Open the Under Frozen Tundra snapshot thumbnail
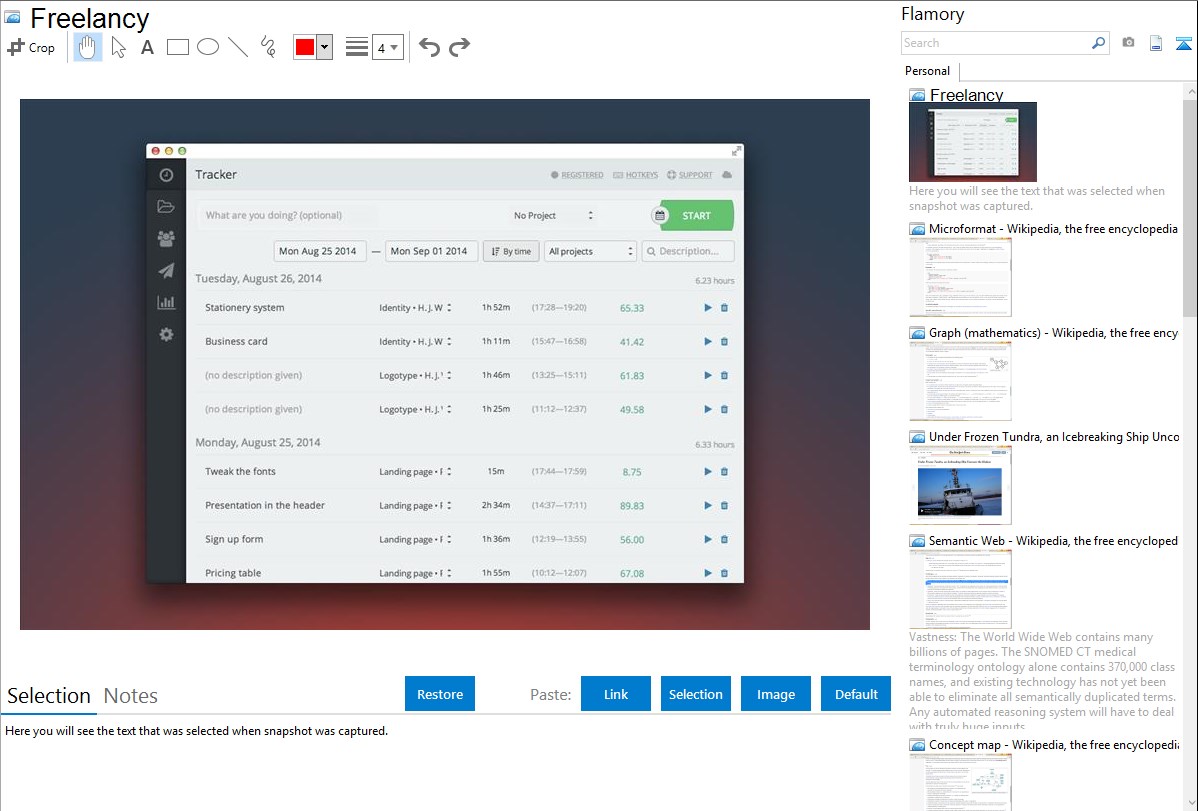Screen dimensions: 1198x811 pyautogui.click(x=960, y=485)
